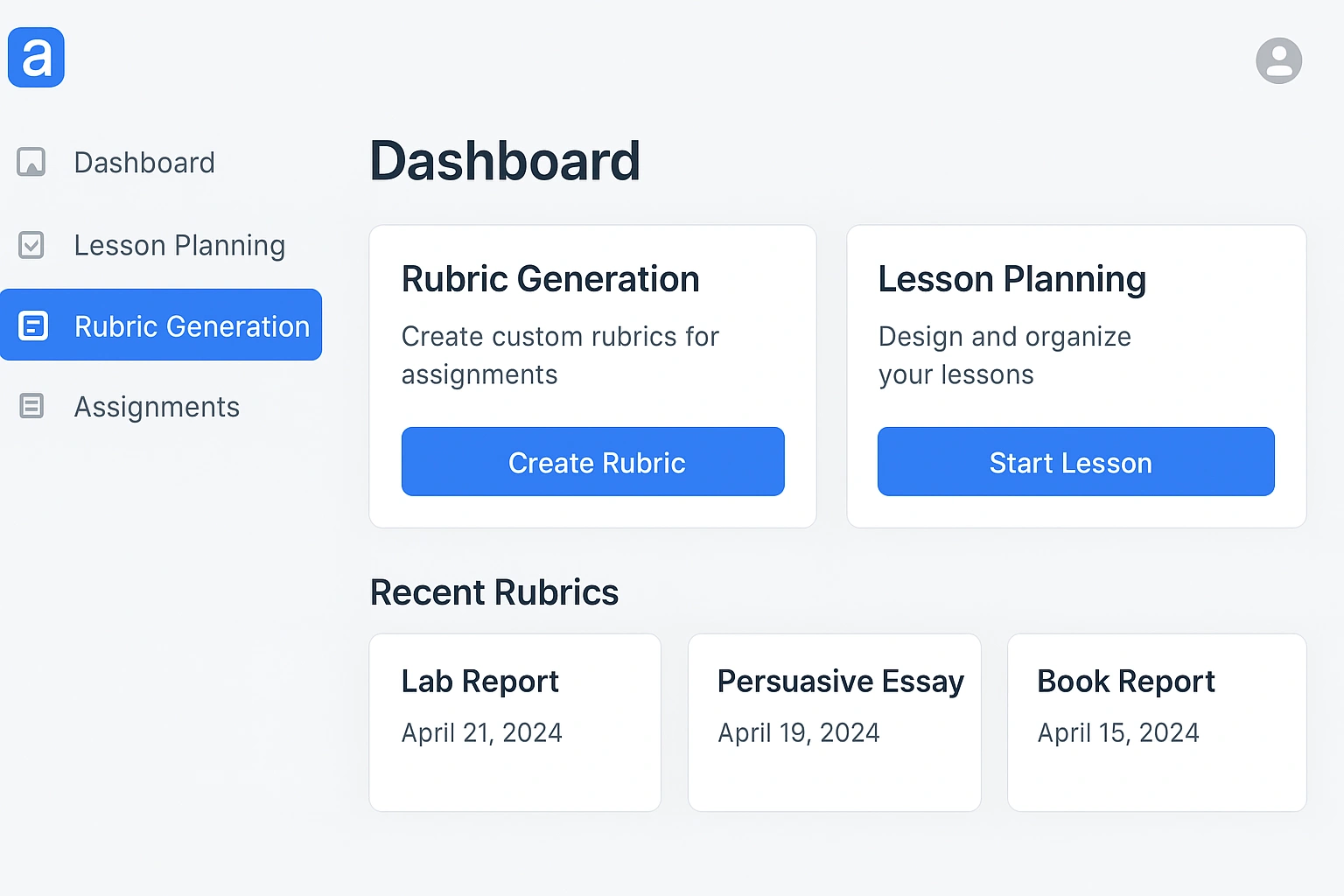Image resolution: width=1344 pixels, height=896 pixels.
Task: Click the Assignments list icon
Action: (31, 406)
